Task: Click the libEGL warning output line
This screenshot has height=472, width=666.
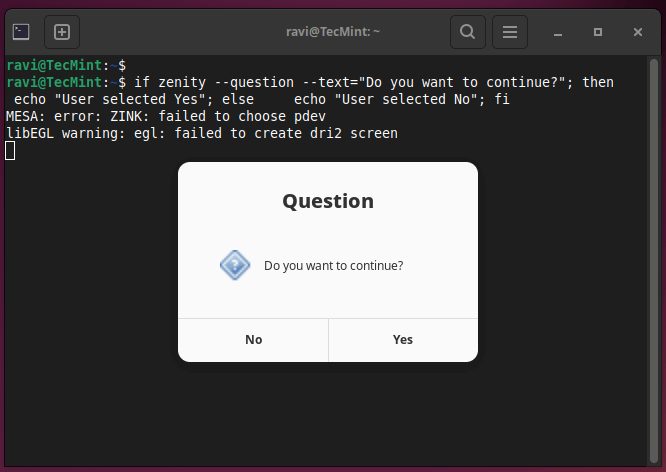Action: coord(202,133)
